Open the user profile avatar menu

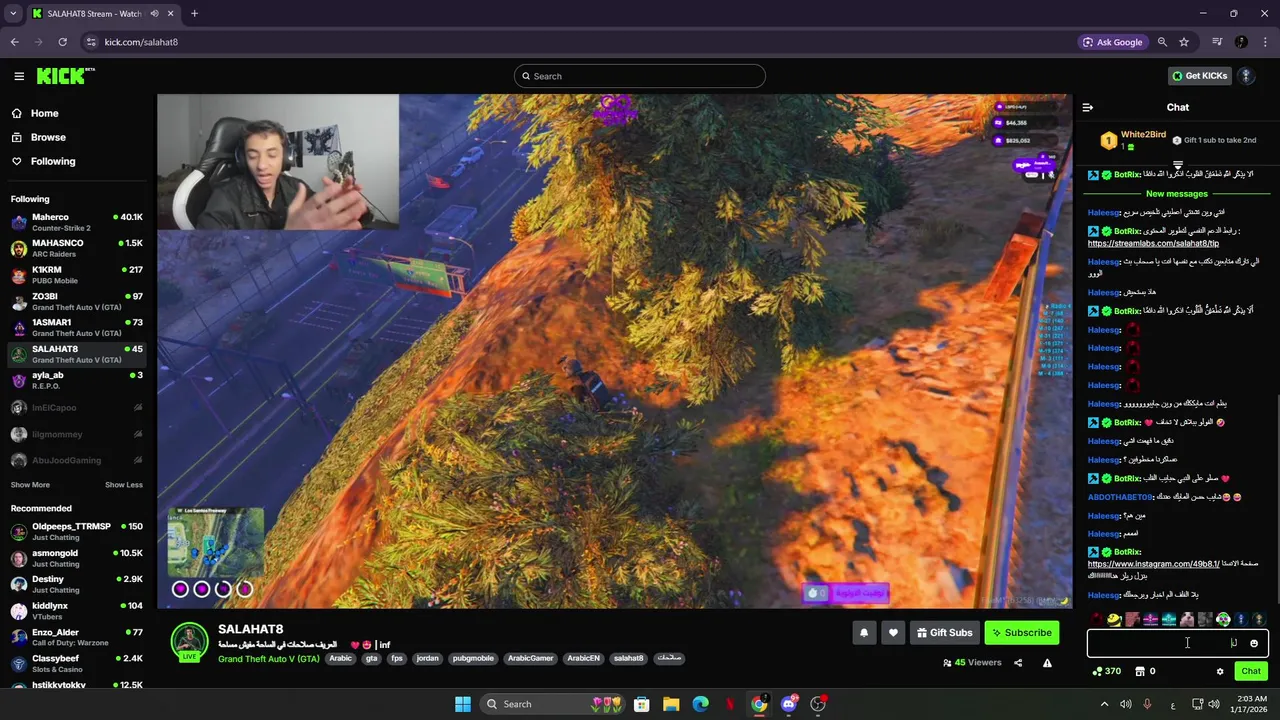pos(1246,76)
